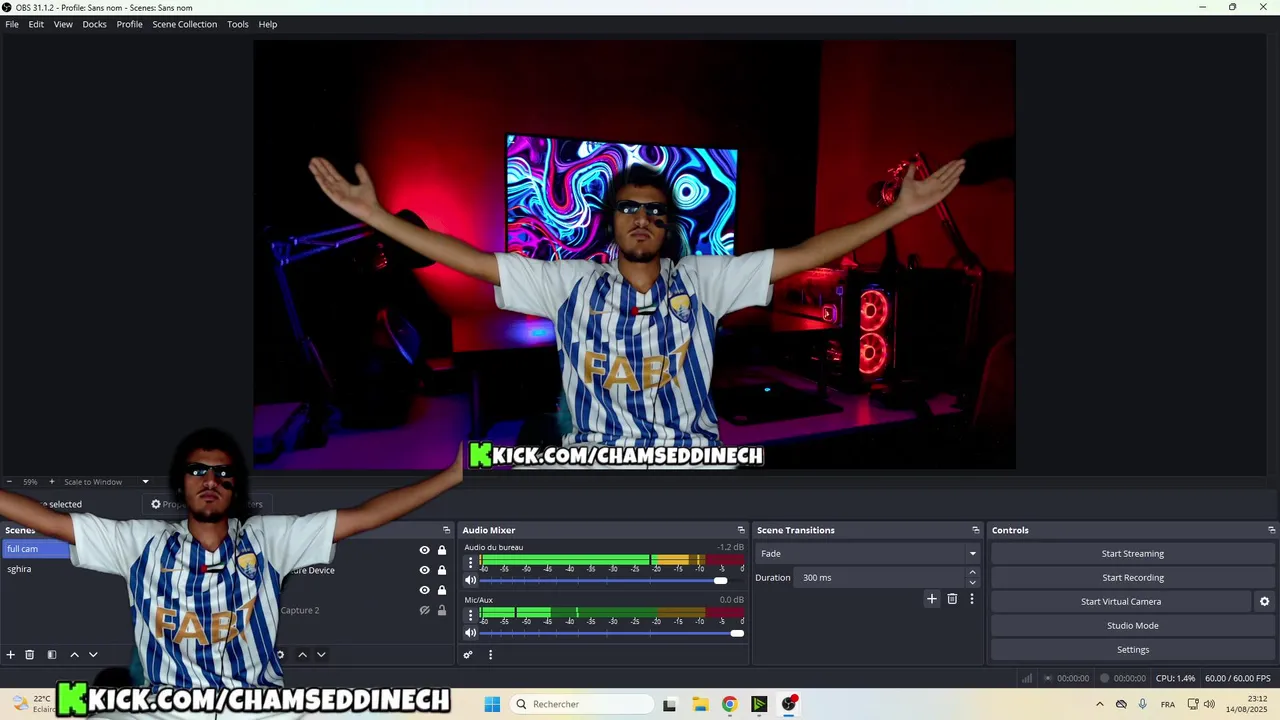Image resolution: width=1280 pixels, height=720 pixels.
Task: Open Mic/Aux options three-dot menu
Action: [470, 615]
